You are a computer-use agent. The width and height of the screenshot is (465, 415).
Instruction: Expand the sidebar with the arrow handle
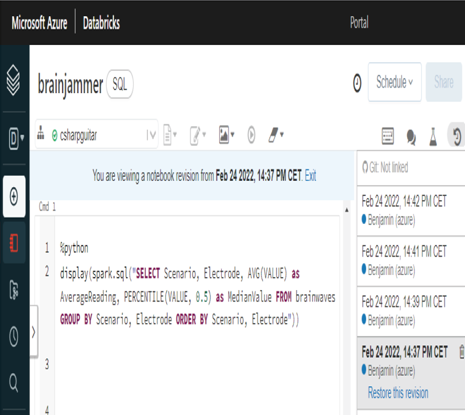coord(34,332)
